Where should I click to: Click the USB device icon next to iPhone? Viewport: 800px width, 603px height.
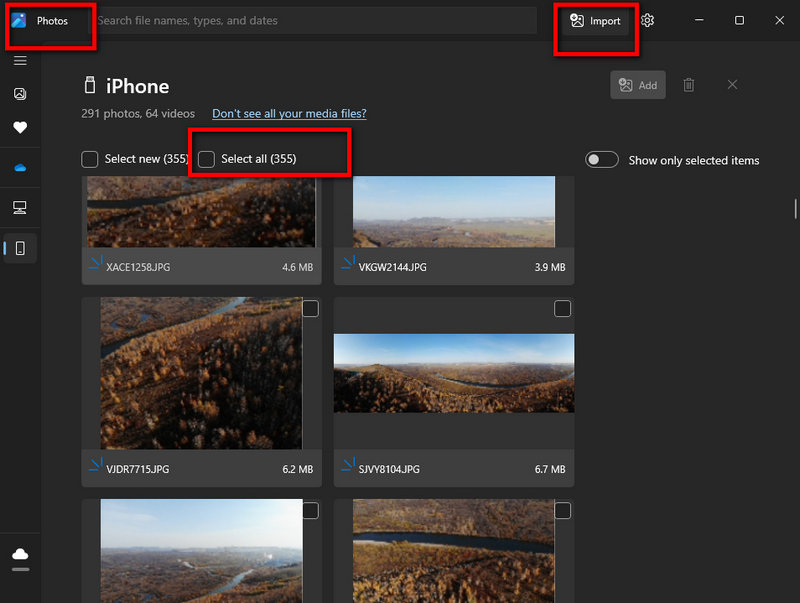click(x=90, y=85)
